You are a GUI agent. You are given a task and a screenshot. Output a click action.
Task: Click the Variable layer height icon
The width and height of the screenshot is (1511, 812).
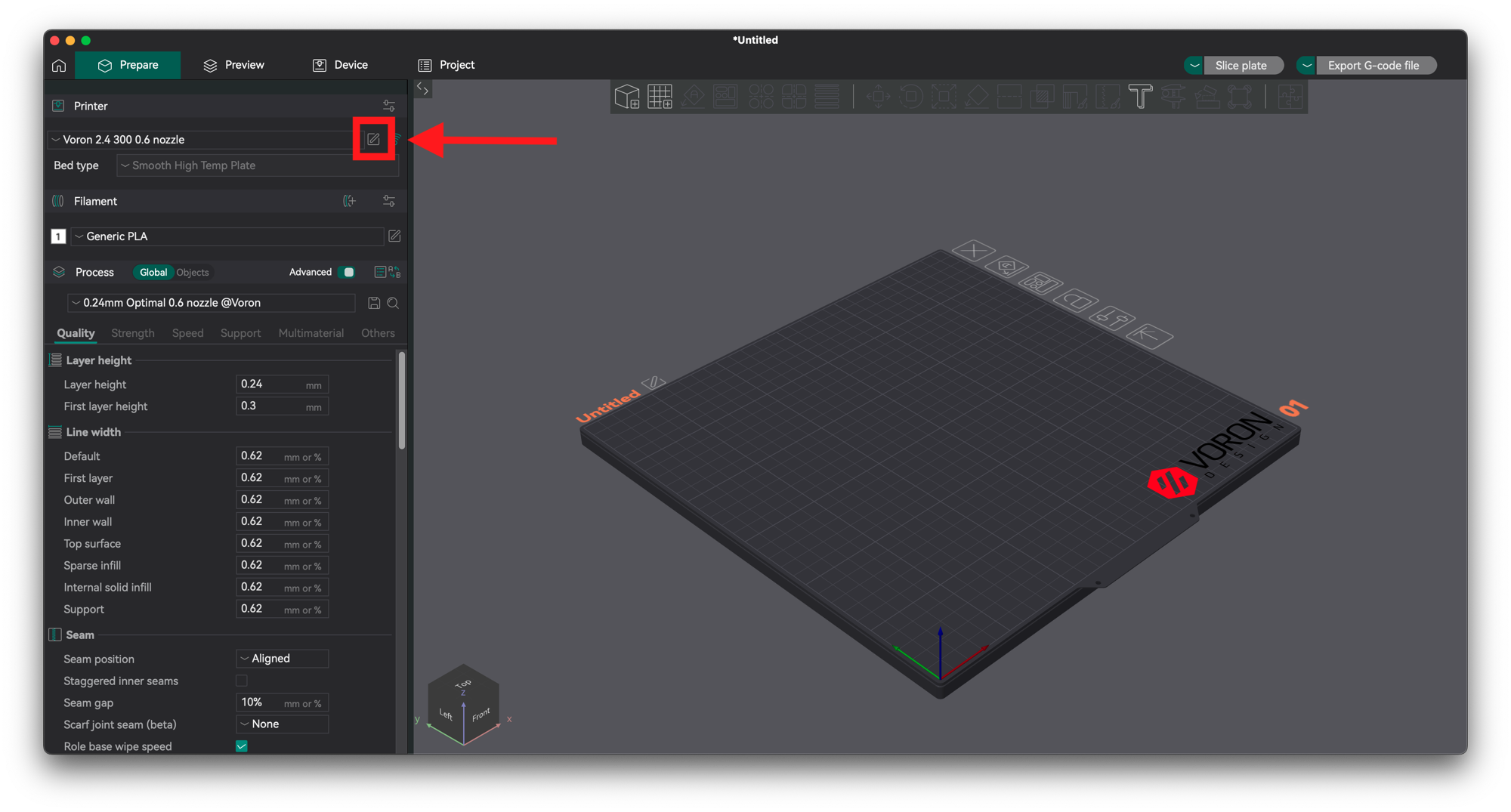pos(827,97)
